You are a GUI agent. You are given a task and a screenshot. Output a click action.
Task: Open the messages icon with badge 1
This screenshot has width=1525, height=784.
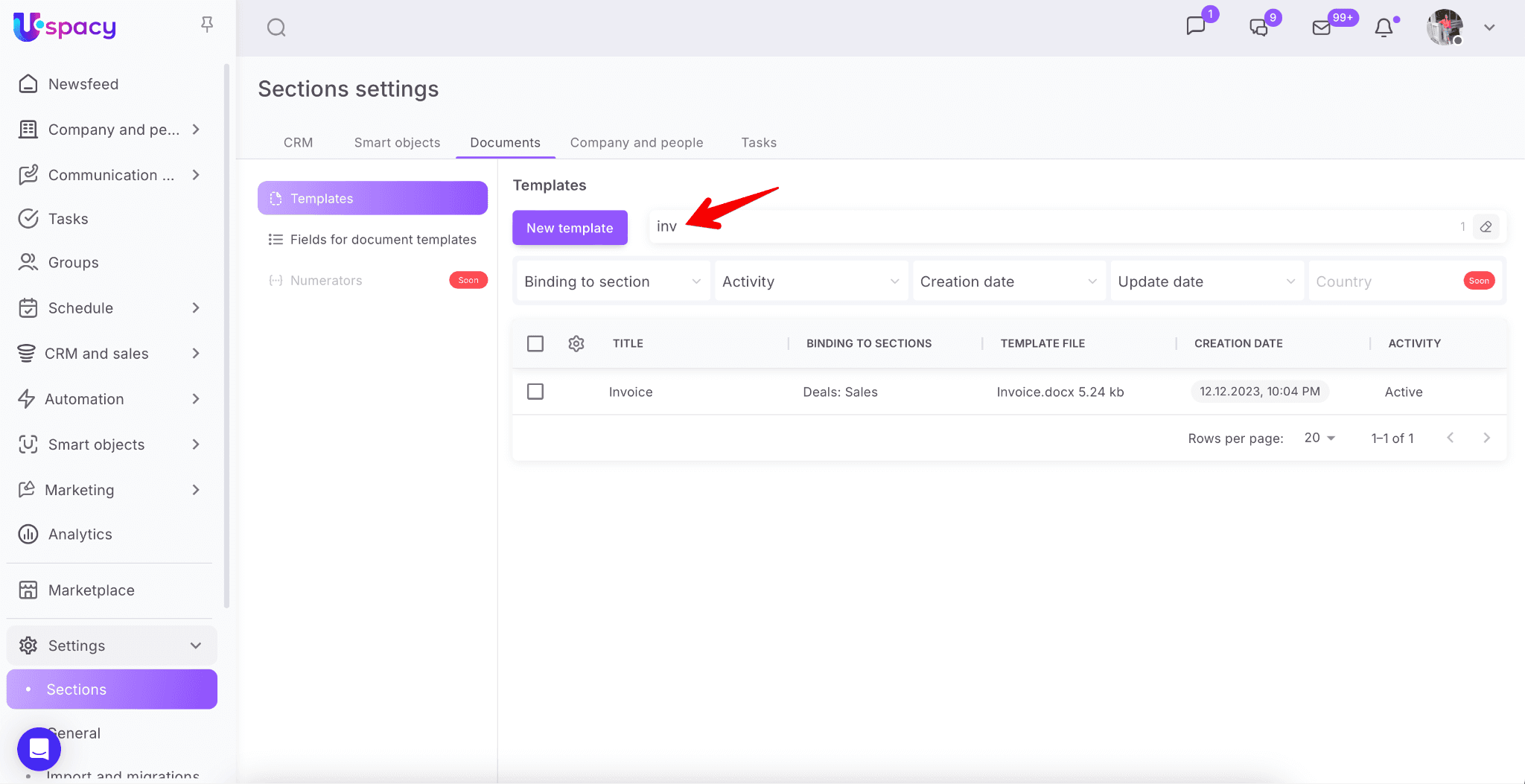(1196, 26)
